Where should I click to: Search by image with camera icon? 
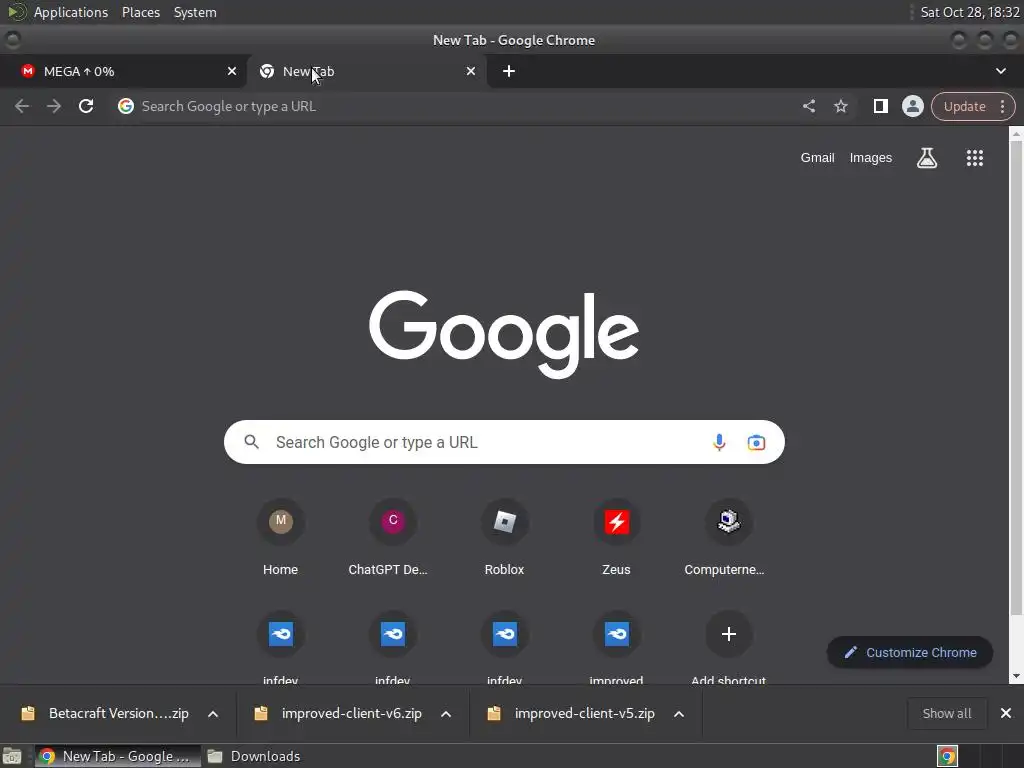tap(756, 442)
